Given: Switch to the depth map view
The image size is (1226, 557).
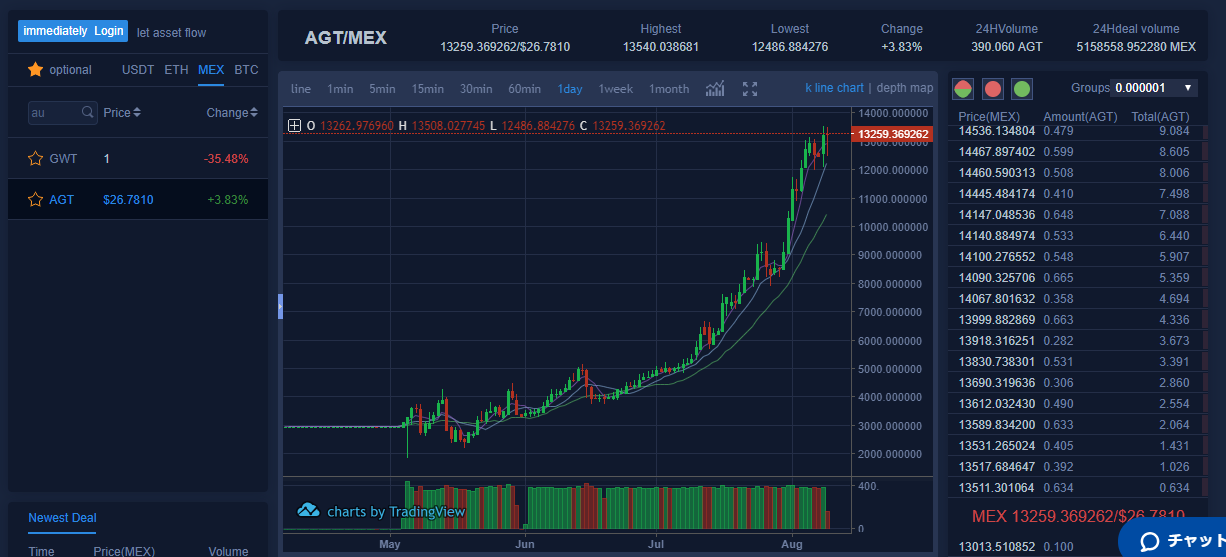Looking at the screenshot, I should coord(905,88).
